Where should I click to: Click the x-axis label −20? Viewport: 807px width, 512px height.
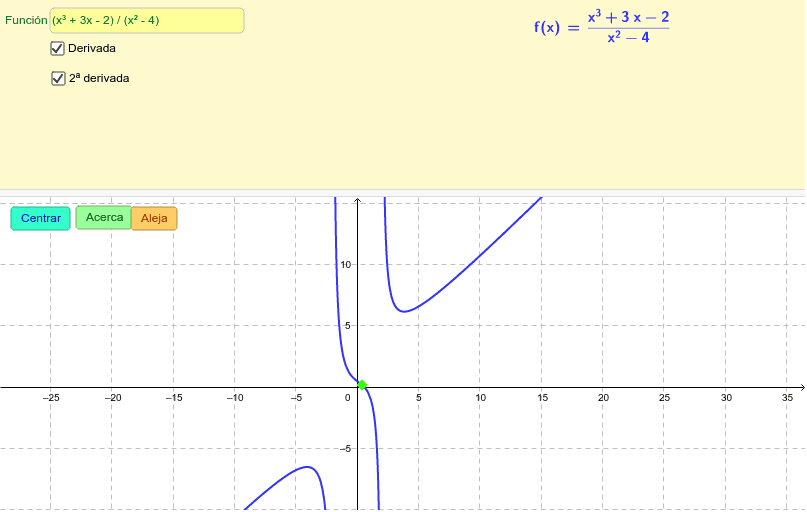pos(112,398)
